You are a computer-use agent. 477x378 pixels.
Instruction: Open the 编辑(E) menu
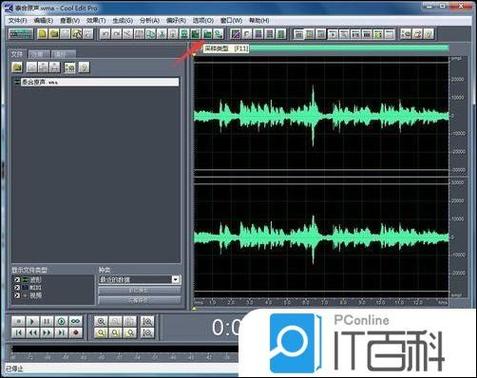(43, 20)
